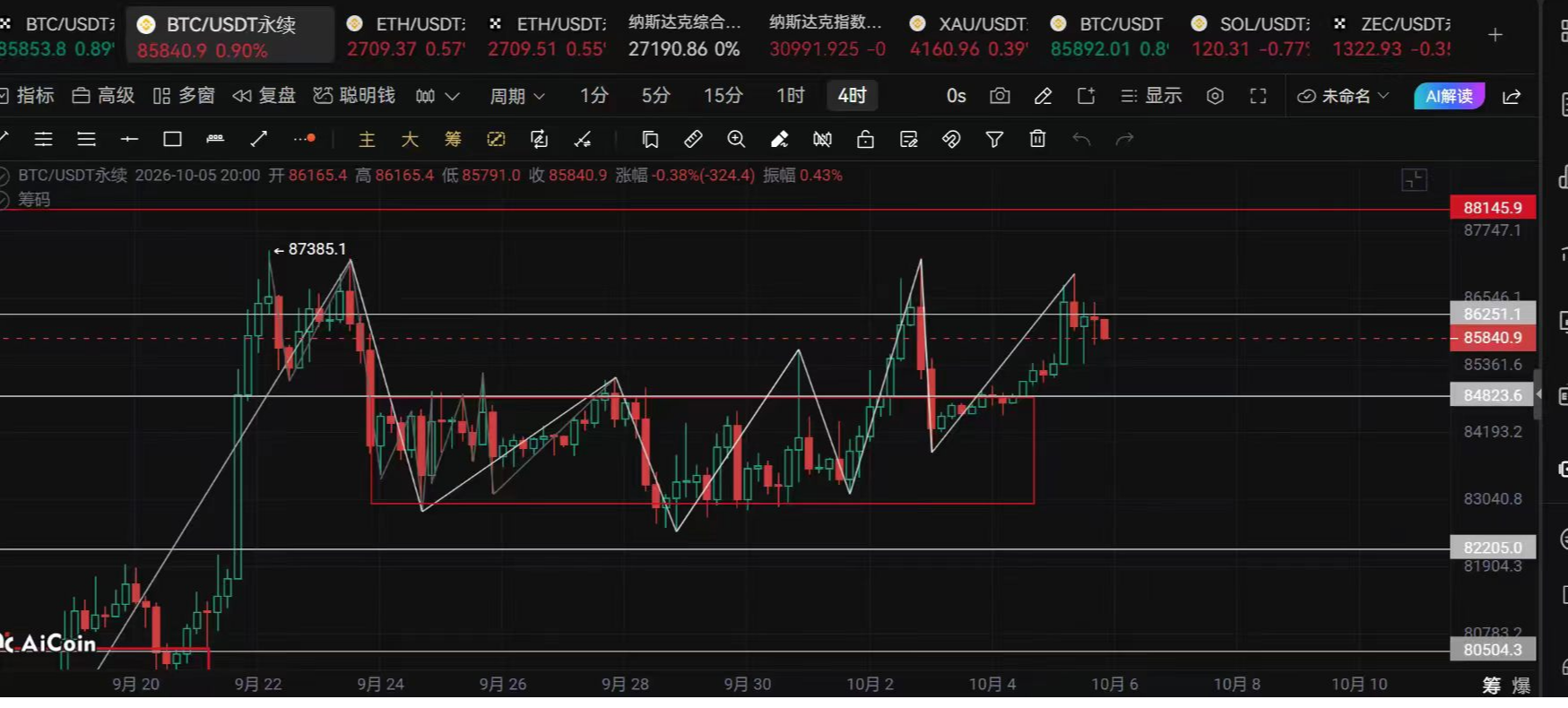The height and width of the screenshot is (708, 1568).
Task: Toggle the 筹 chip distribution indicator
Action: click(x=453, y=139)
